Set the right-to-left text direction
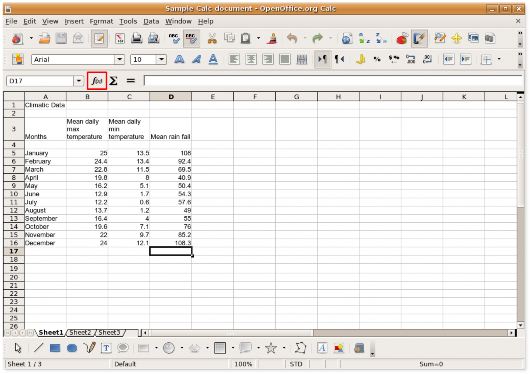Screen dimensions: 530x374 point(339,60)
